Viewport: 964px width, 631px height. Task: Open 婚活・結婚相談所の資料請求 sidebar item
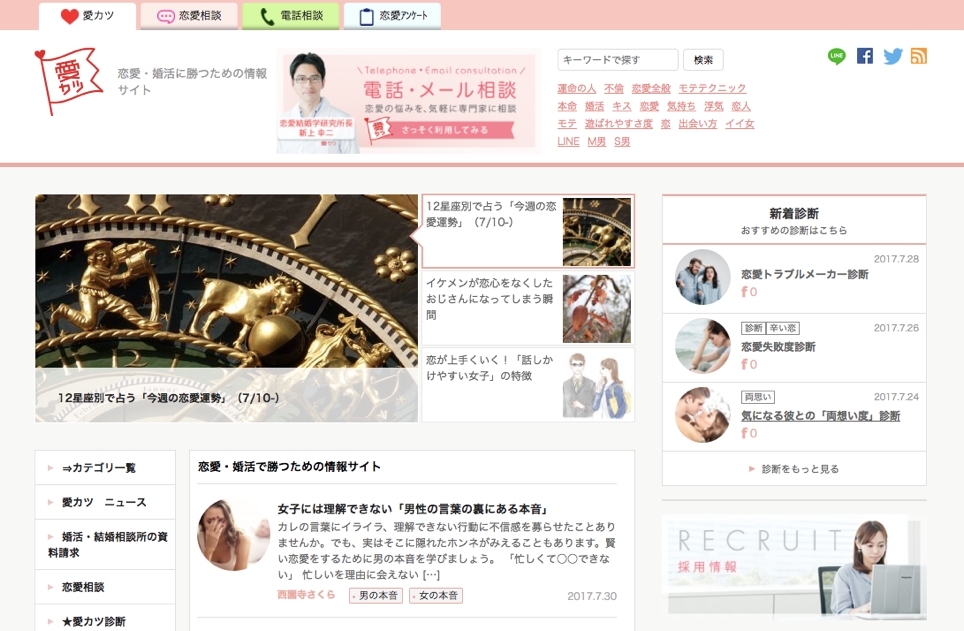click(x=105, y=544)
